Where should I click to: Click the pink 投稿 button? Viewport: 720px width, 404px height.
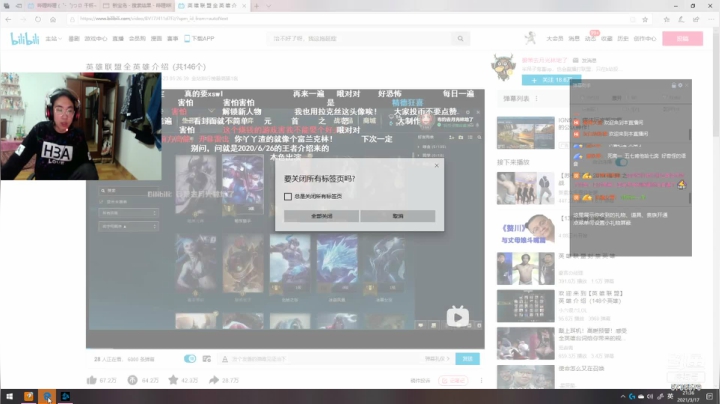pos(682,39)
